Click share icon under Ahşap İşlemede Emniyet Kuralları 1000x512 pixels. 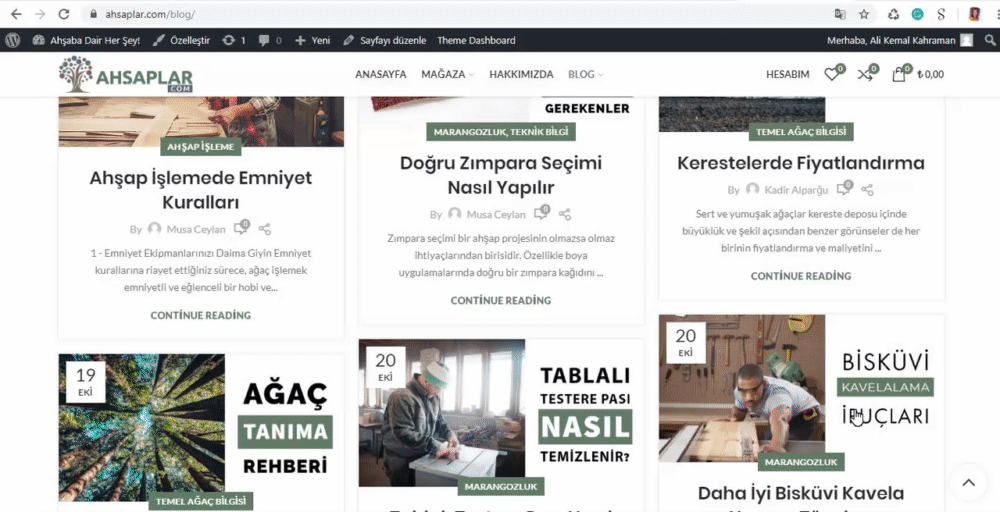(265, 229)
